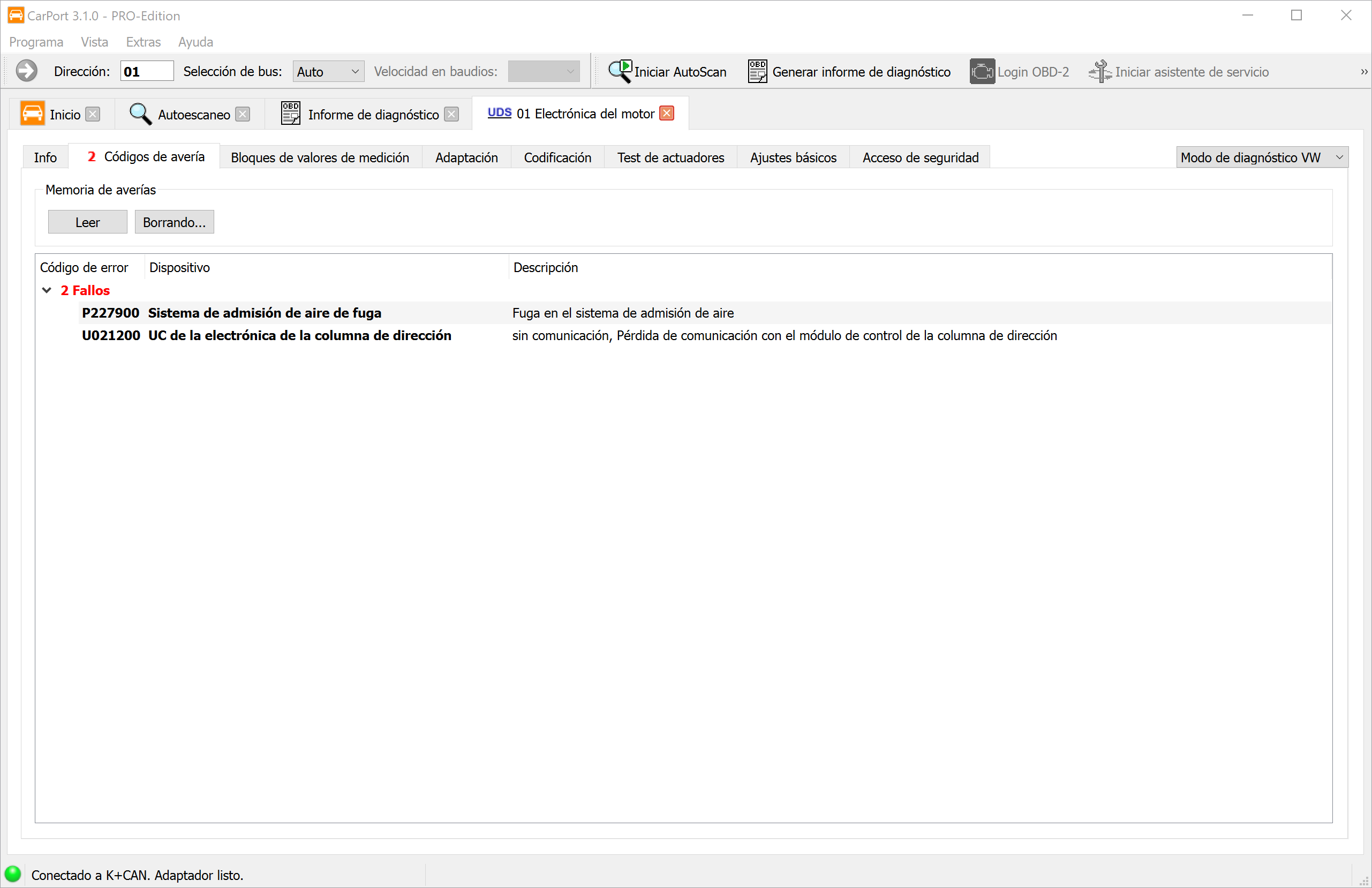Close the 01 Electrónica del motor tab

tap(666, 113)
